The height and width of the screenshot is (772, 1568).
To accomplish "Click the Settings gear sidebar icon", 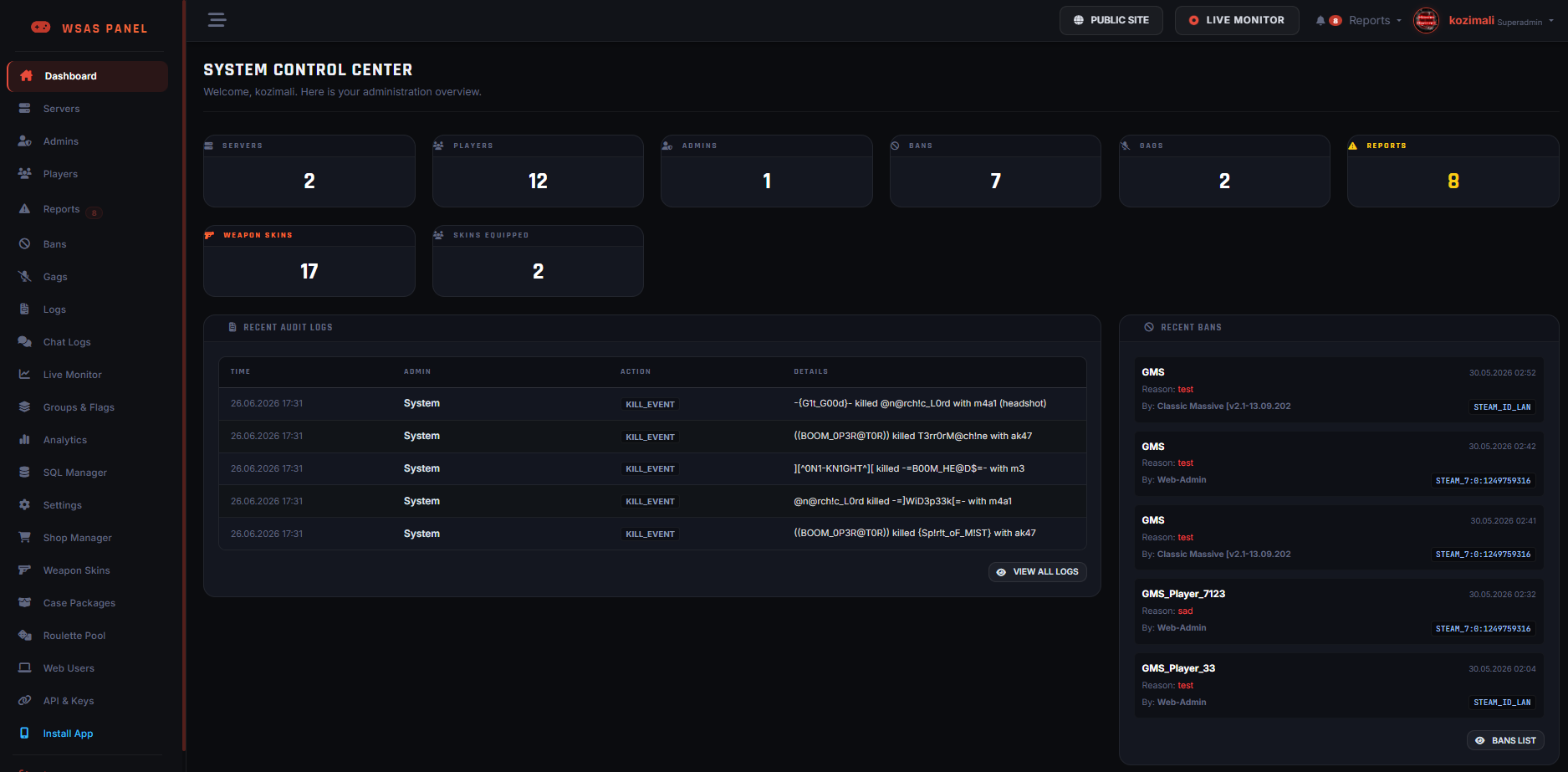I will pyautogui.click(x=25, y=505).
